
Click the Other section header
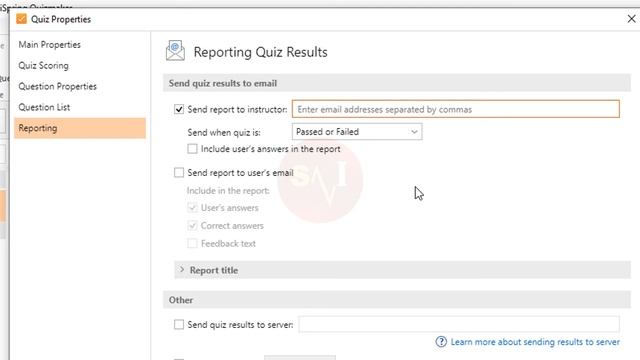point(397,300)
